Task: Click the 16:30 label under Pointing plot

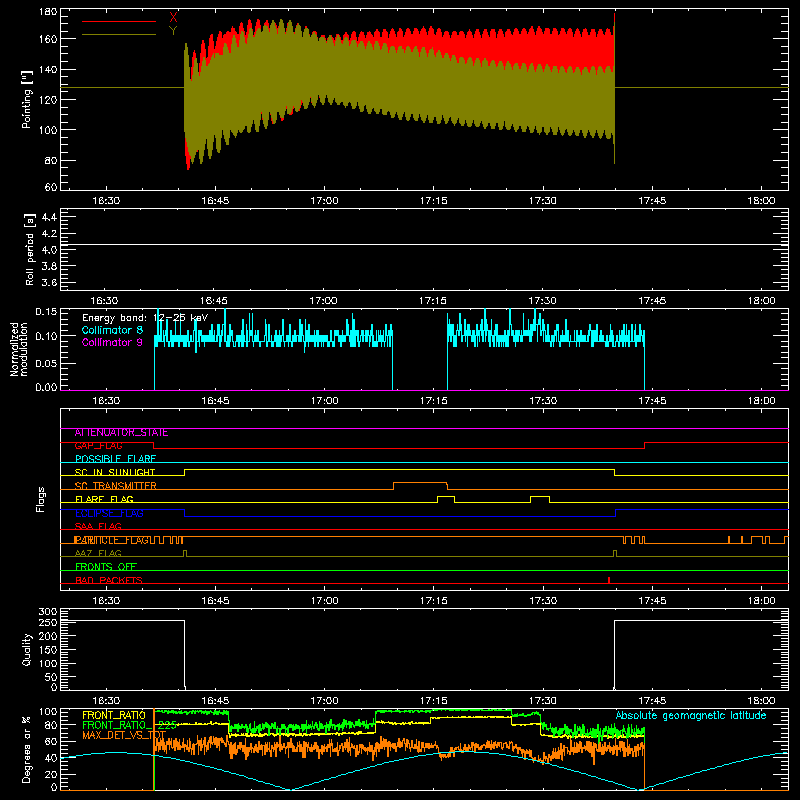Action: click(x=106, y=201)
